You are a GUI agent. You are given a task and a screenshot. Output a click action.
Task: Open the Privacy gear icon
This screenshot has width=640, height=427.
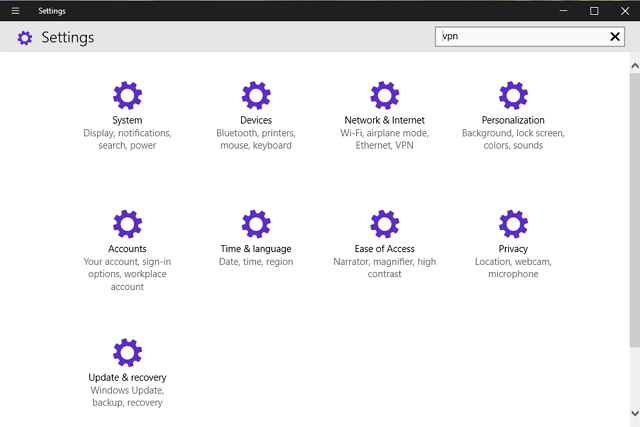tap(513, 224)
